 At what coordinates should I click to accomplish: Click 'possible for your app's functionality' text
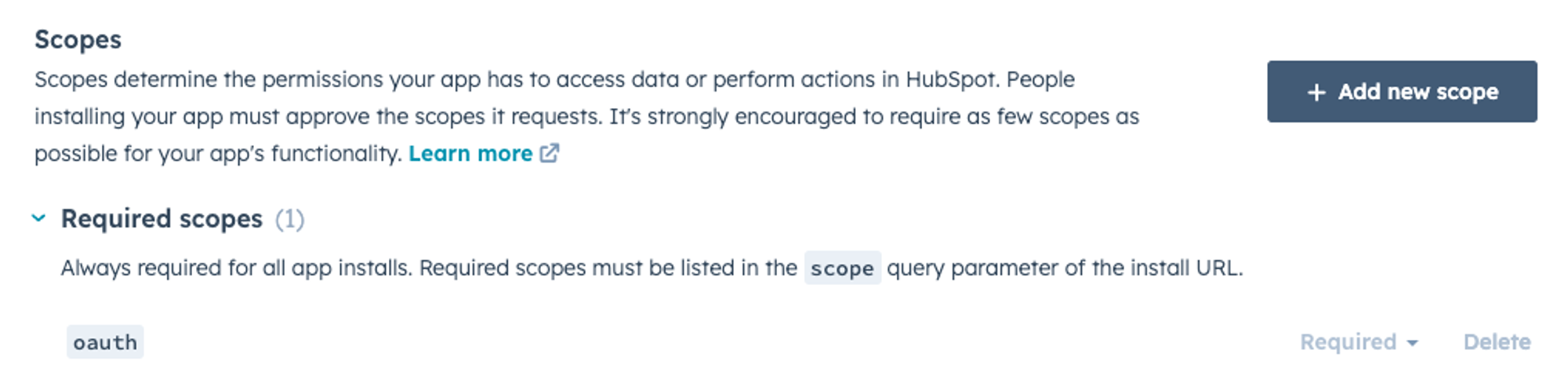click(x=217, y=154)
